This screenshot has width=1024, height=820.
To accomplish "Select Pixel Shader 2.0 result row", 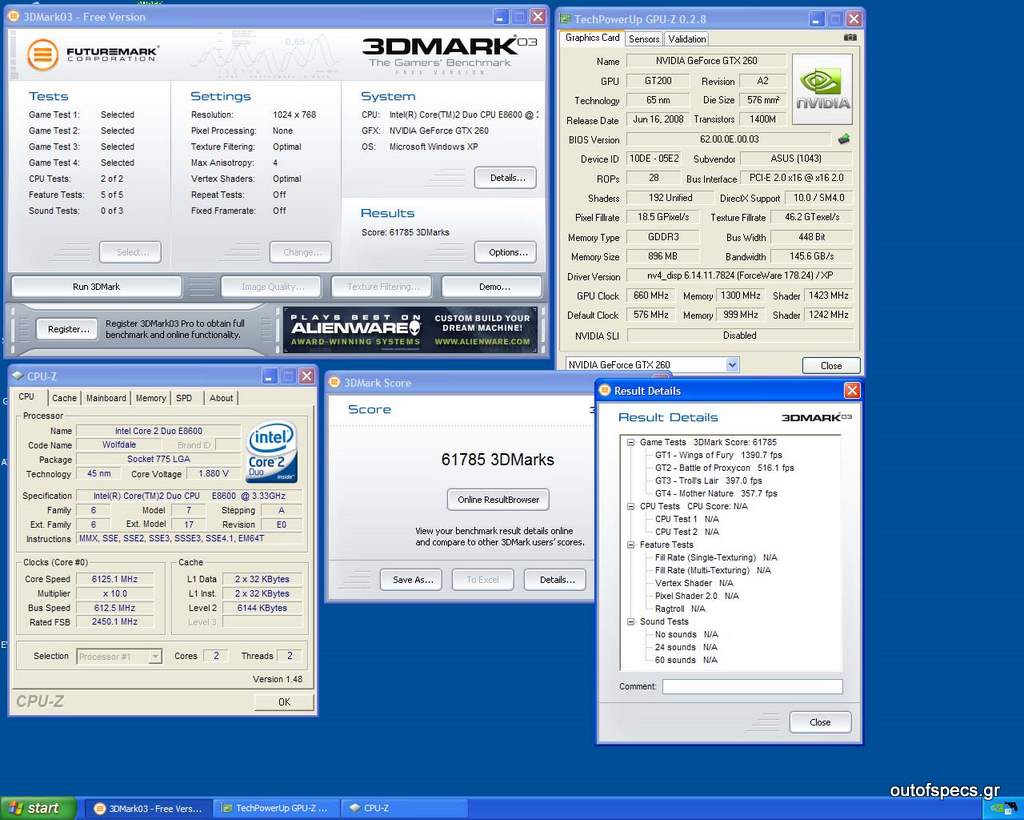I will (697, 596).
